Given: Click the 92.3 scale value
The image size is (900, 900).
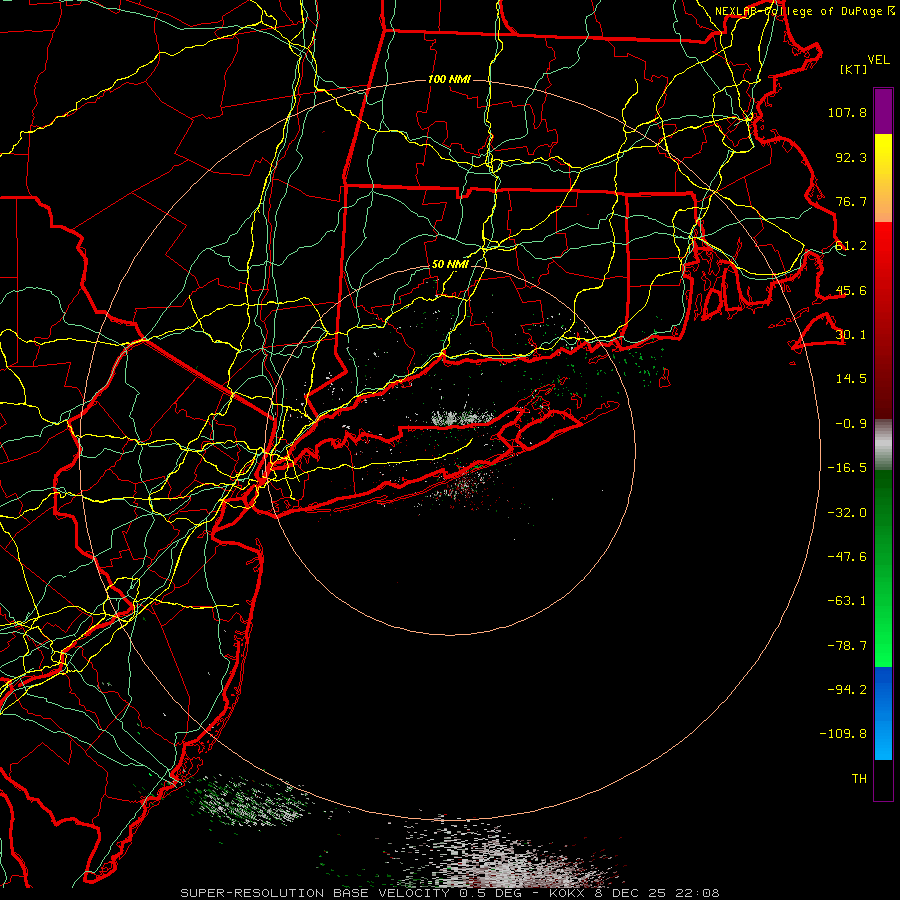Looking at the screenshot, I should [851, 157].
